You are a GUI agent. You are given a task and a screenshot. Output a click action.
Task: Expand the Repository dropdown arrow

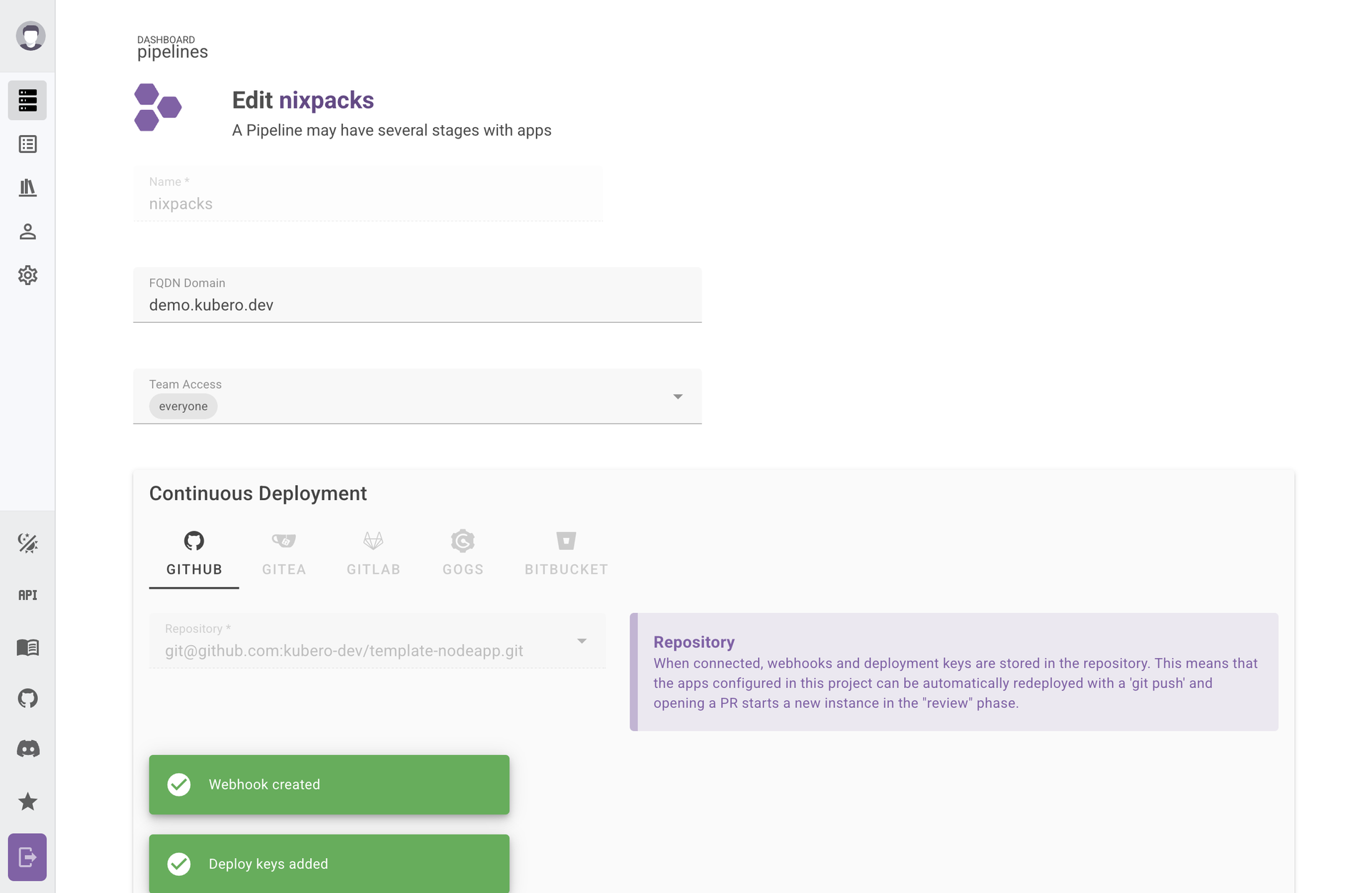pos(582,641)
